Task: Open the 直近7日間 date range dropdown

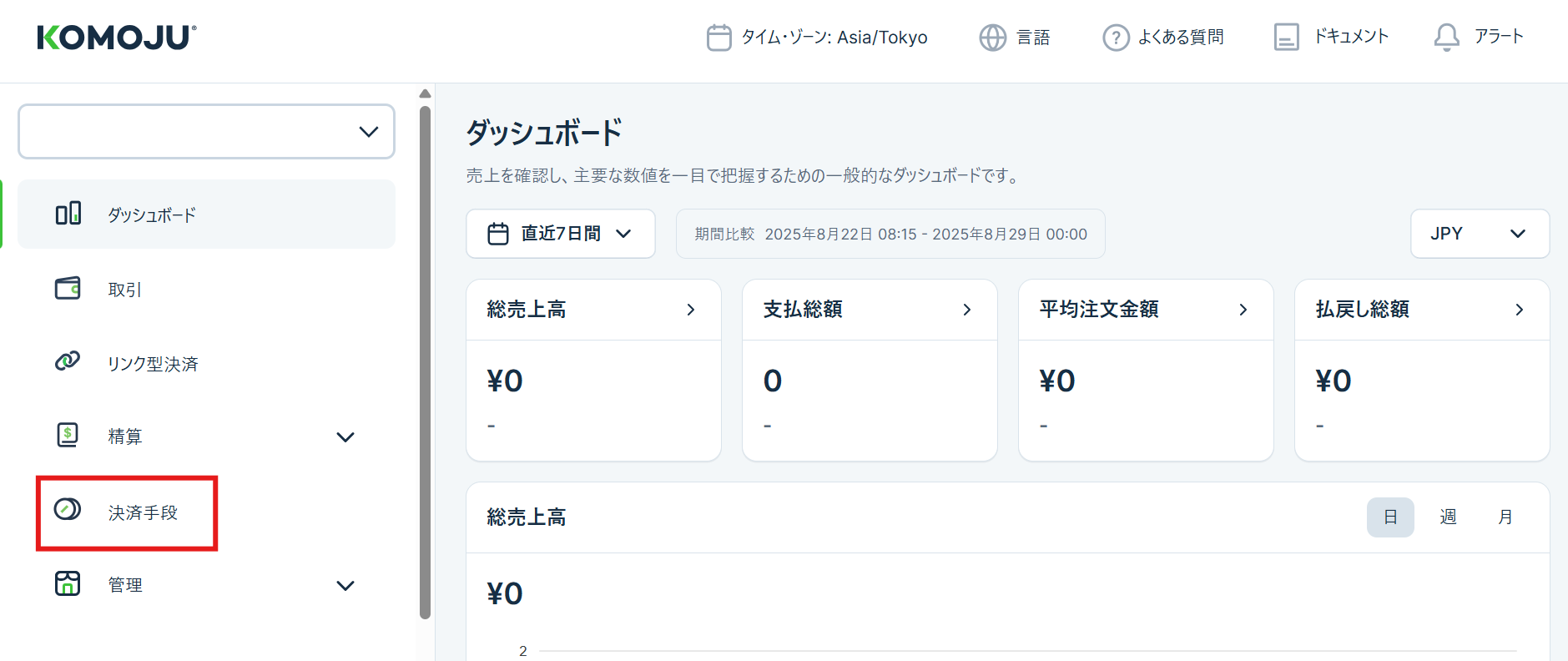Action: [560, 234]
